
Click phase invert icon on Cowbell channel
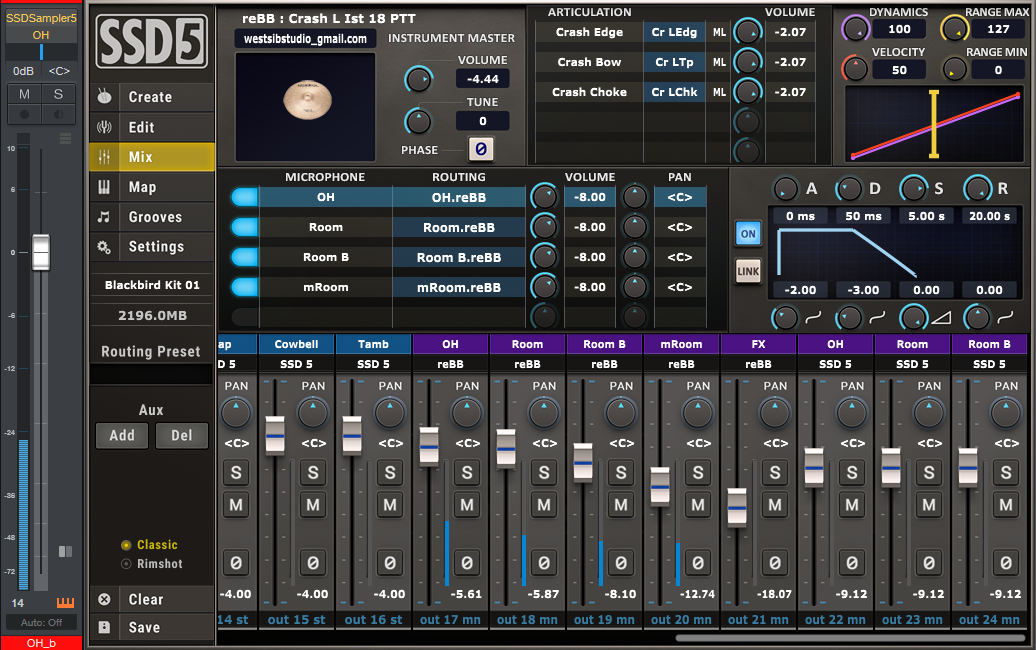pos(313,563)
